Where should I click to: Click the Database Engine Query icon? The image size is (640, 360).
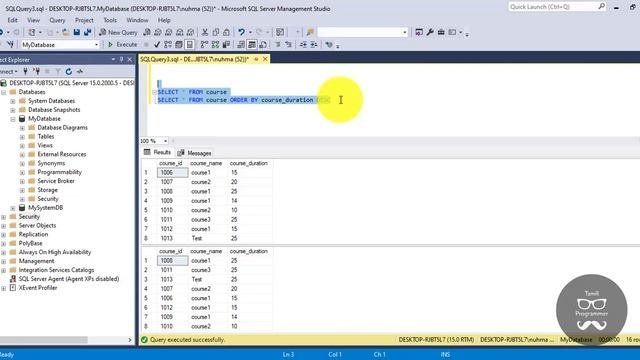(147, 32)
